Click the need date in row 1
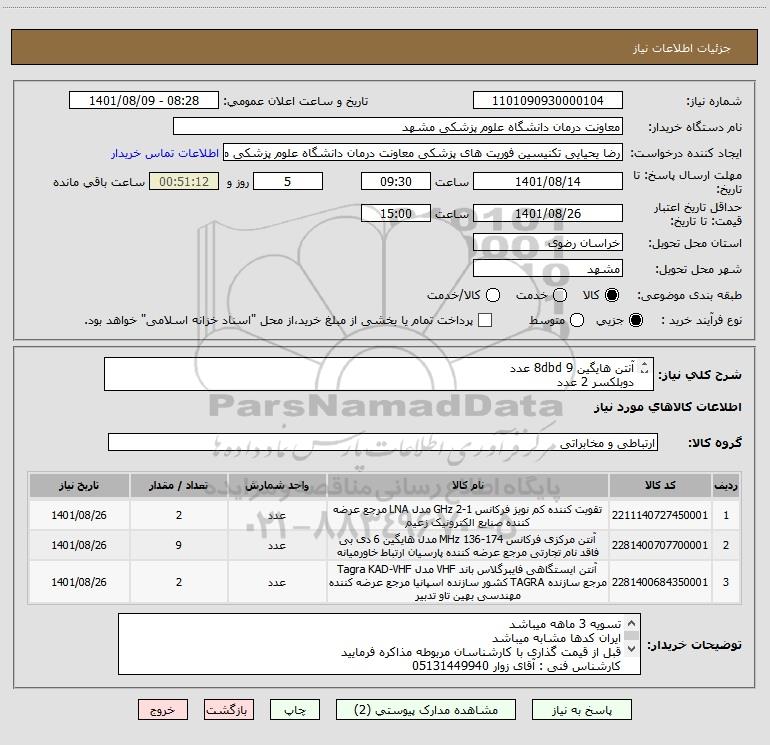Image resolution: width=770 pixels, height=745 pixels. coord(79,516)
